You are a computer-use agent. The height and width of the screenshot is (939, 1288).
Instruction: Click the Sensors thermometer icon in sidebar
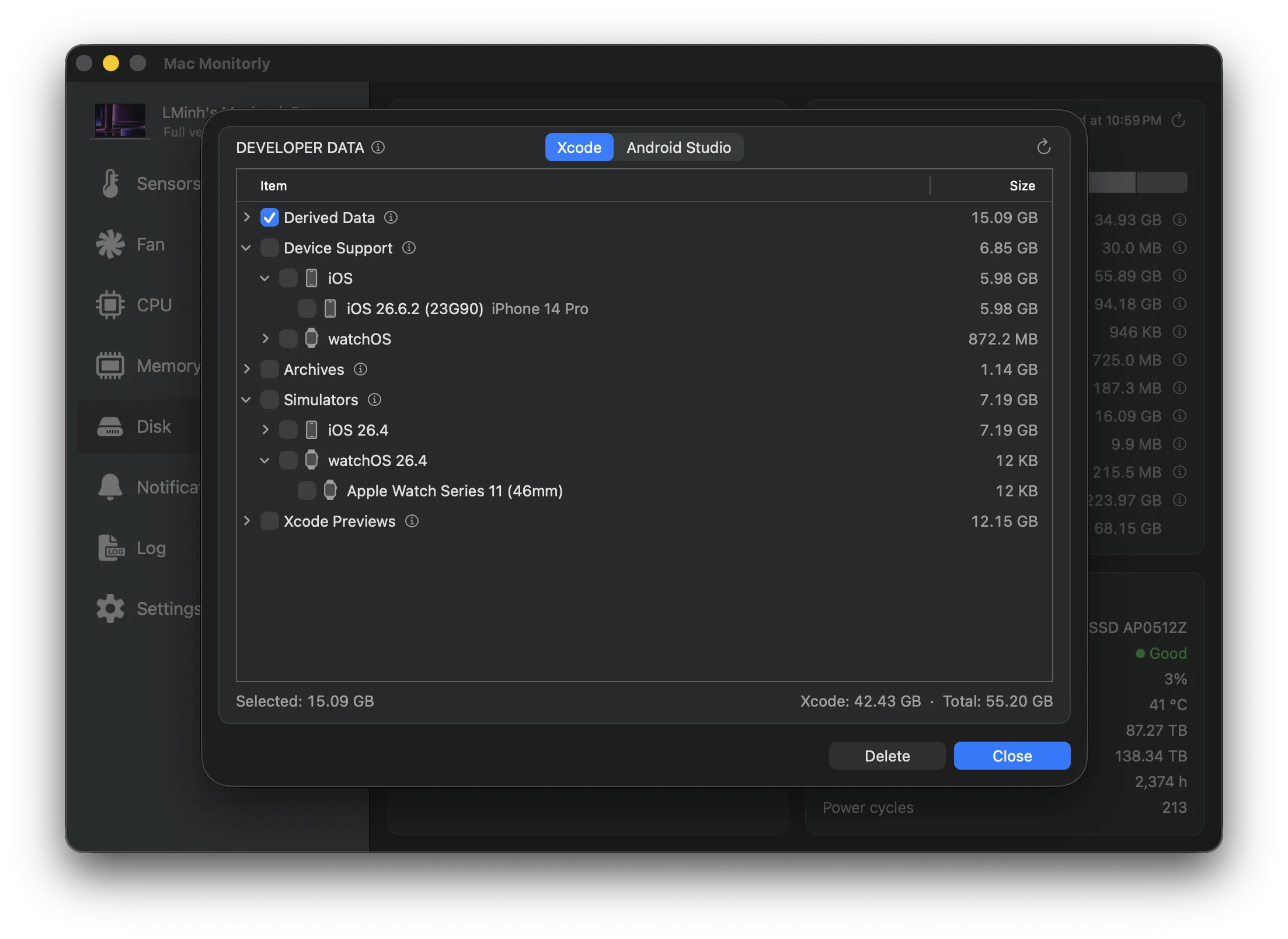(110, 183)
